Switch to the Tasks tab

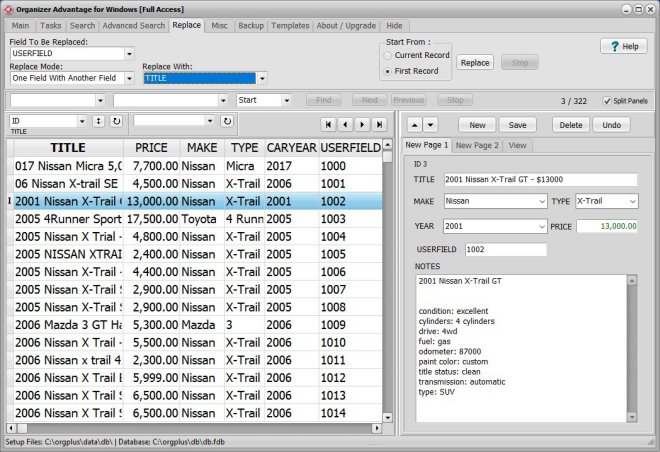(51, 26)
